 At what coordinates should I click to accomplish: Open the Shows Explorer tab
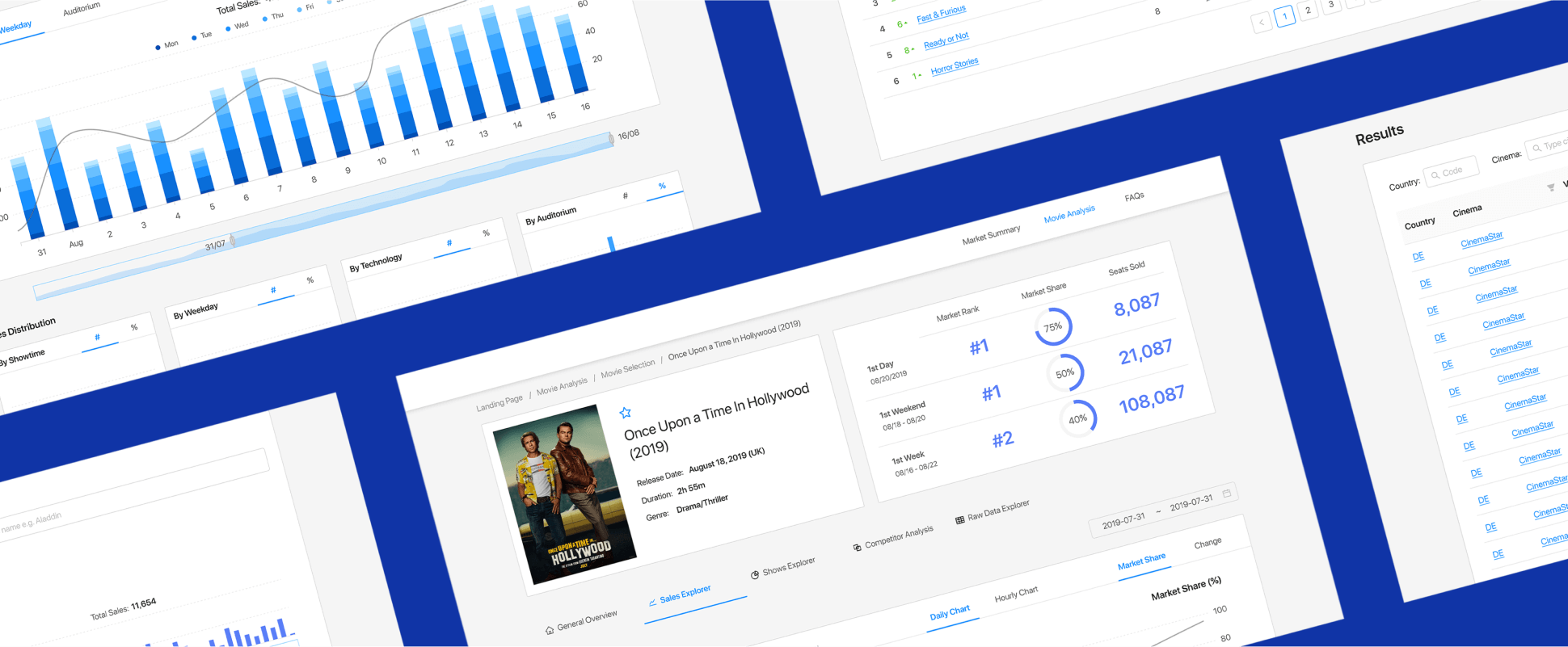[783, 567]
